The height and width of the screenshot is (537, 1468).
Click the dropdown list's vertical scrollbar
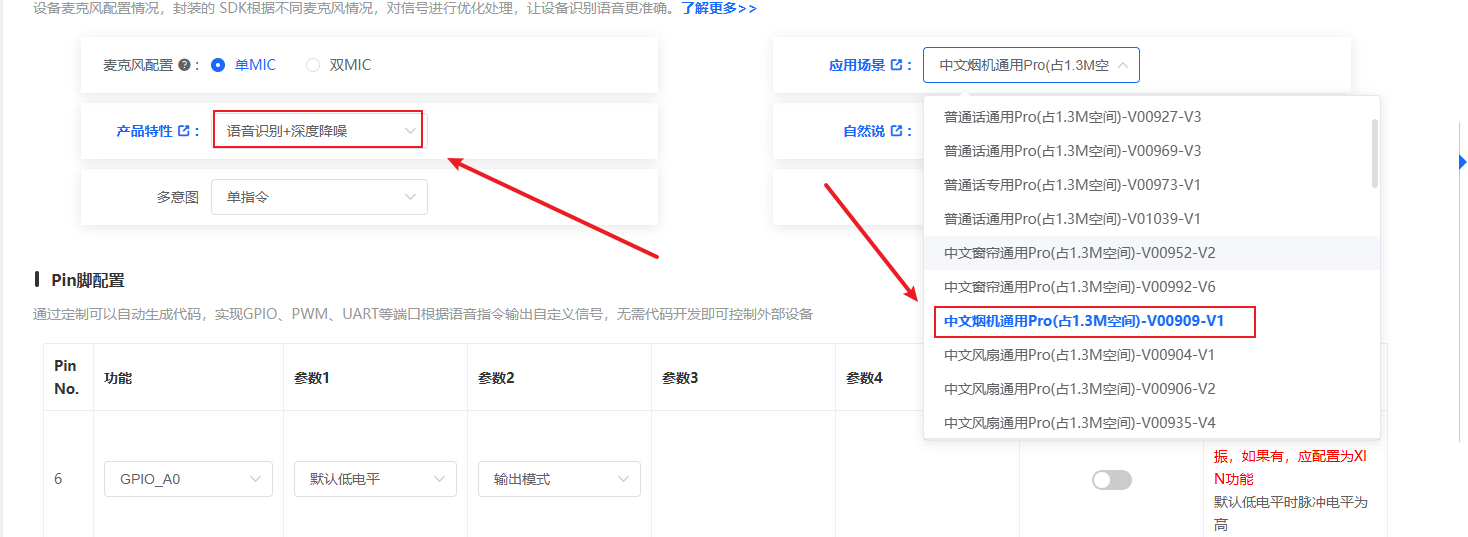click(1375, 153)
